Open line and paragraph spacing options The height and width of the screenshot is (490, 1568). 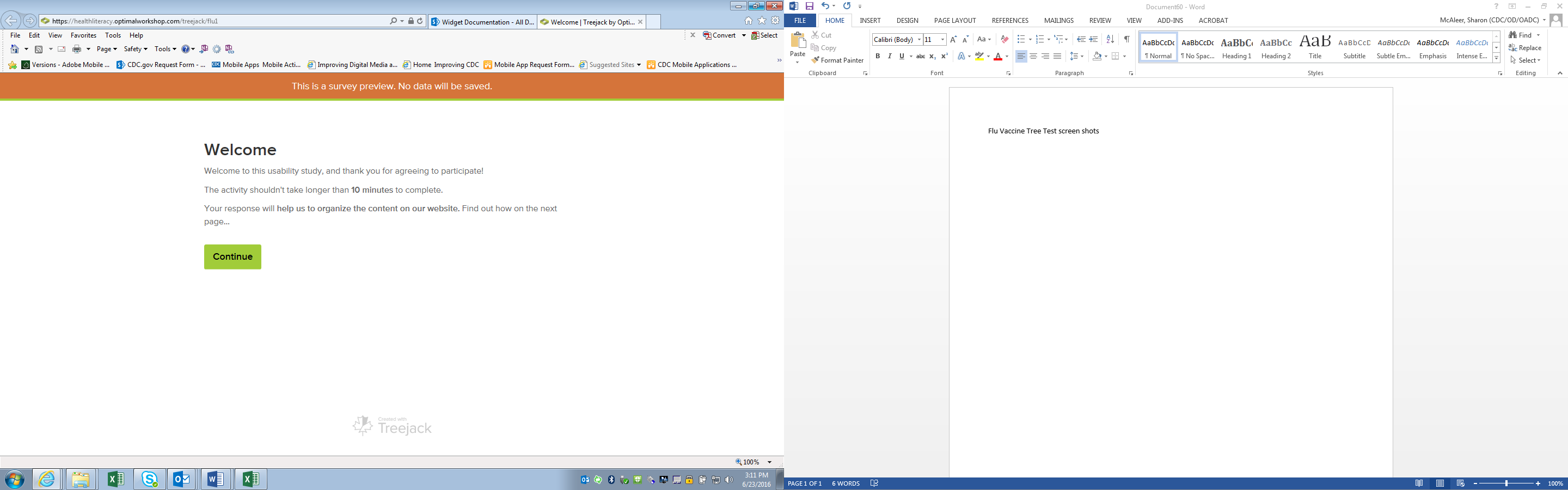(x=1076, y=57)
